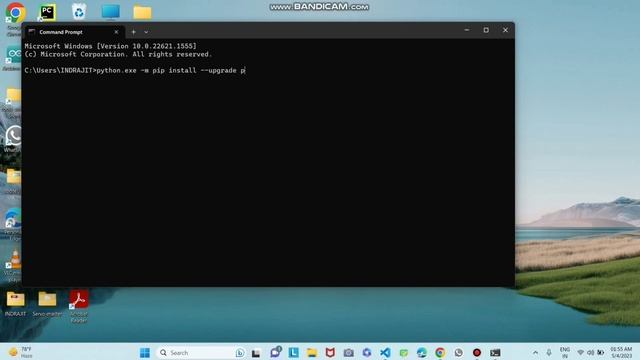Open Arduino desktop shortcut
Screen dimensions: 640x360
point(13,58)
